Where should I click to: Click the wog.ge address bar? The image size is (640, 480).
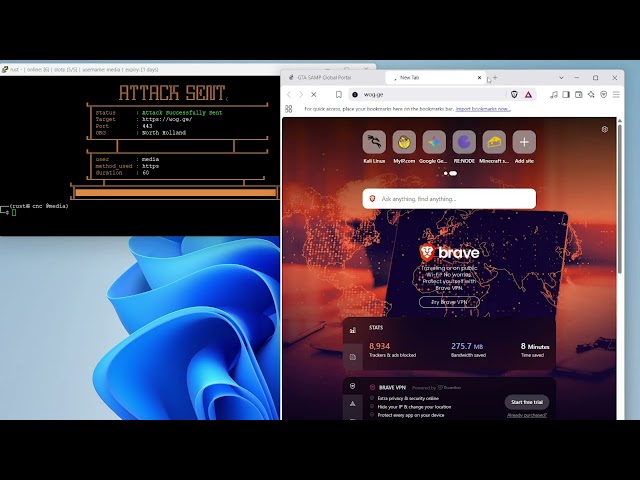[427, 95]
